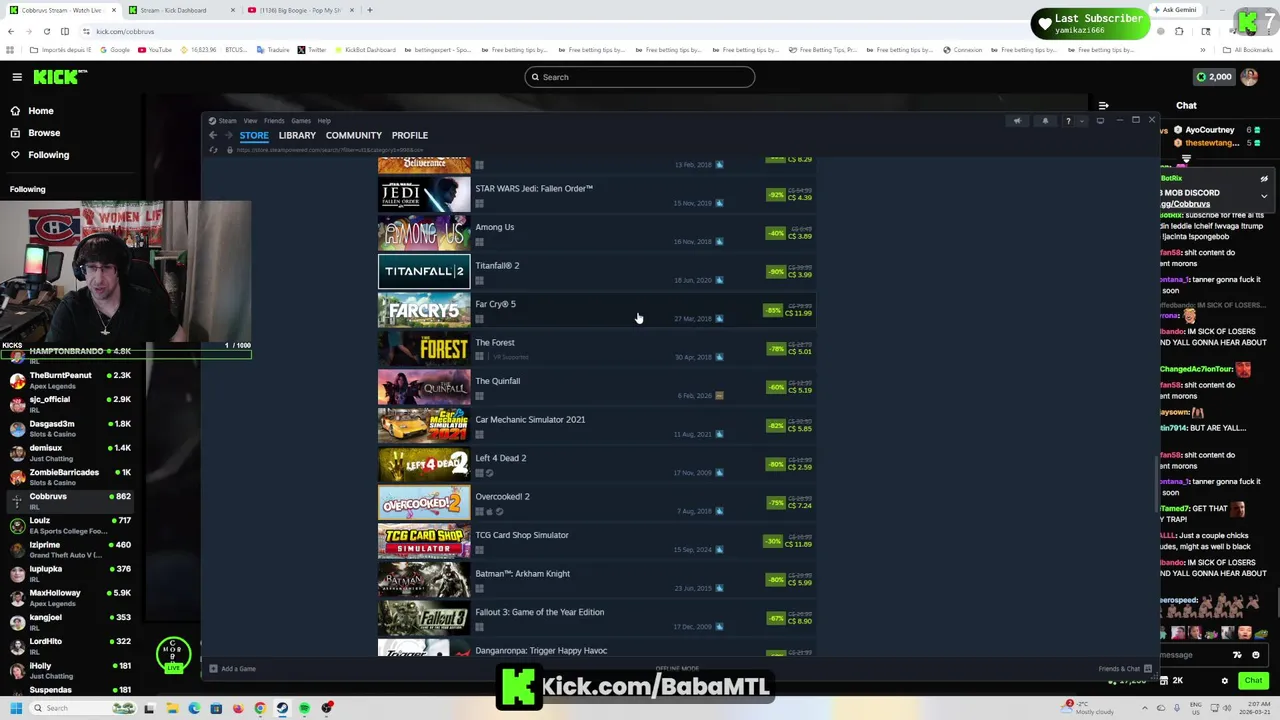1280x720 pixels.
Task: Open Chrome extensions puzzle icon
Action: (x=1179, y=31)
